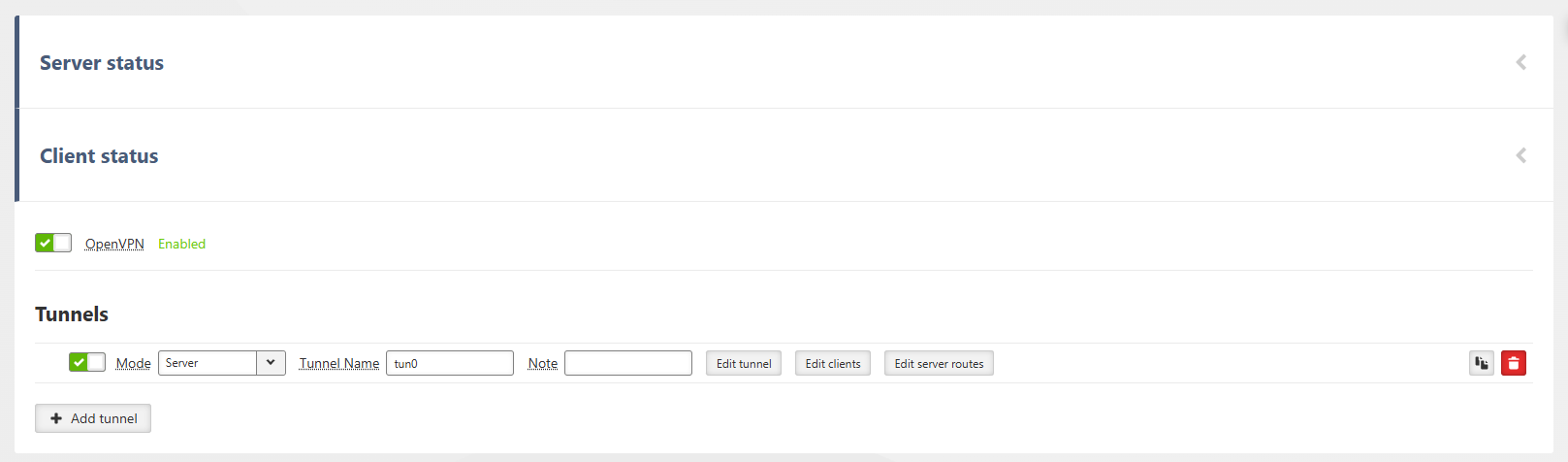Image resolution: width=1568 pixels, height=462 pixels.
Task: Click the Client status heading
Action: click(x=99, y=156)
